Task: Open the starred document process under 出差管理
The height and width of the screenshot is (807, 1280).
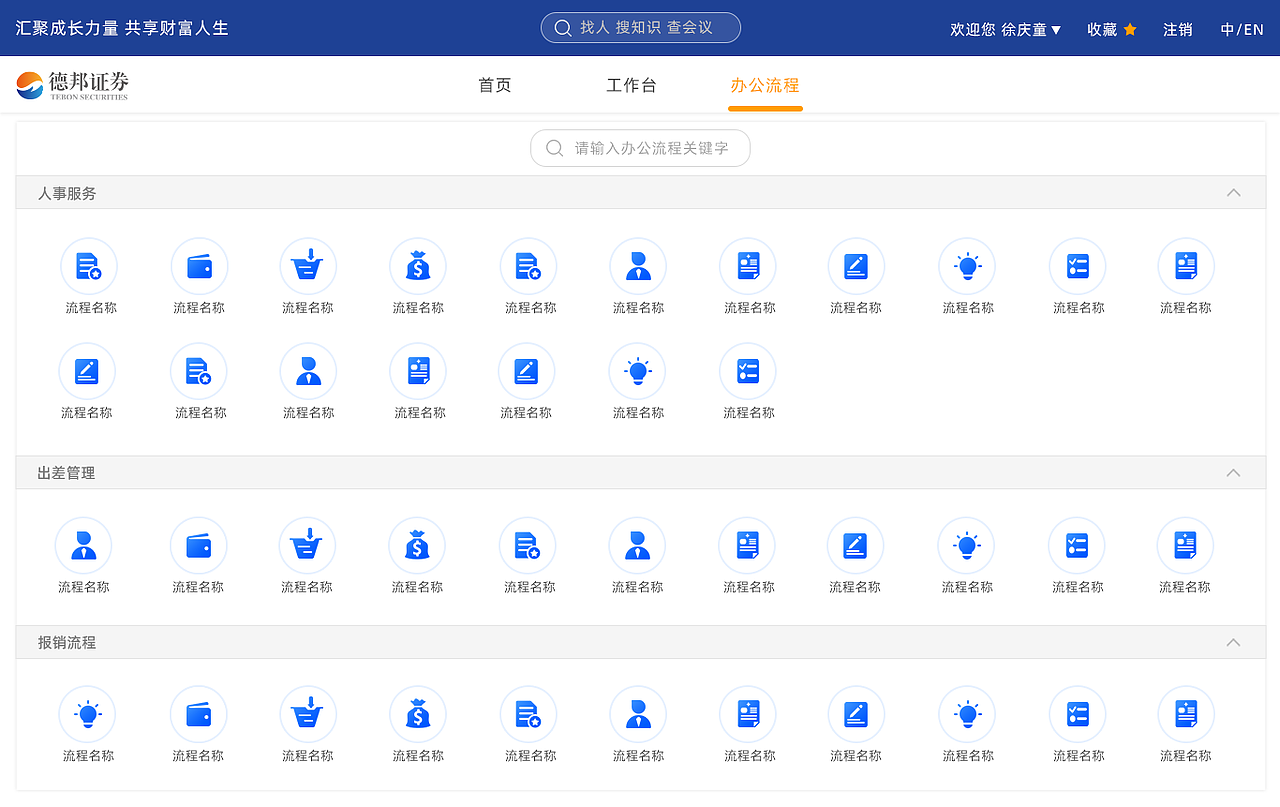Action: (527, 546)
